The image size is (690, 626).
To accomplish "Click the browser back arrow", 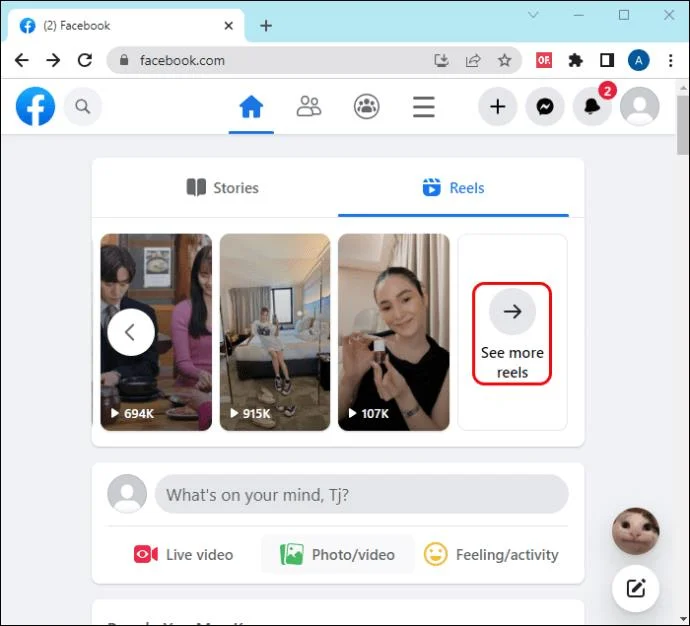I will click(22, 60).
